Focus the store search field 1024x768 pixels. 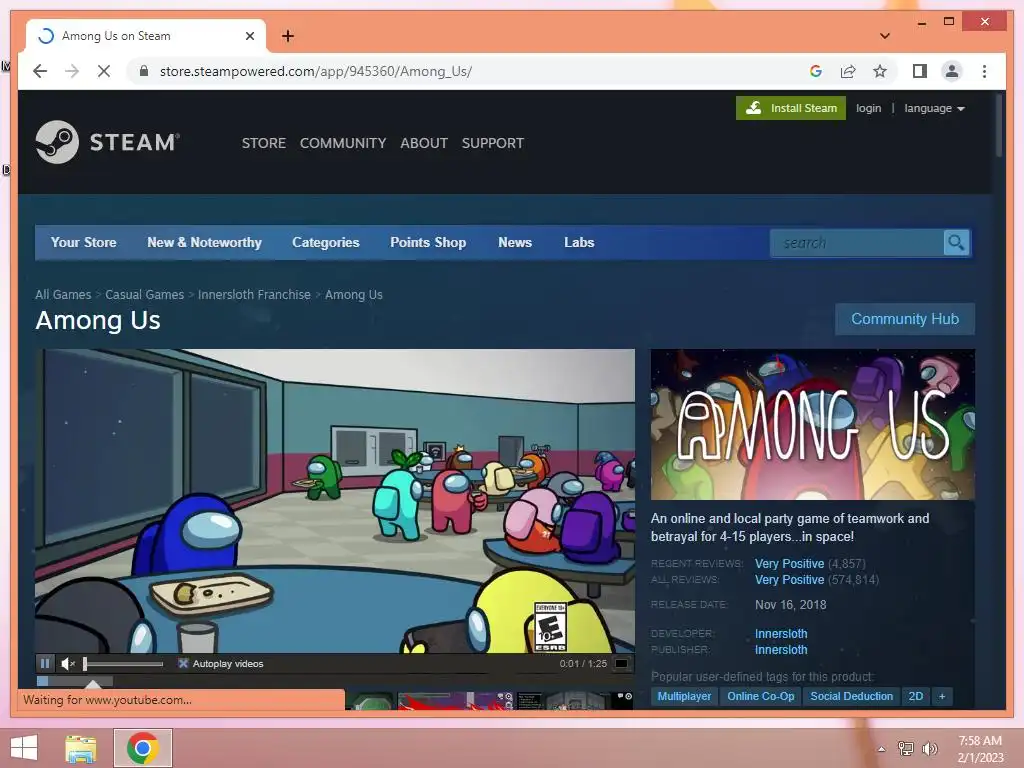(857, 243)
